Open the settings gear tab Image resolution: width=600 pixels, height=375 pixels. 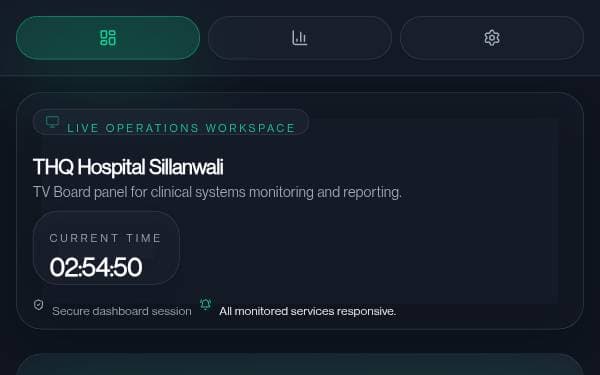(492, 38)
